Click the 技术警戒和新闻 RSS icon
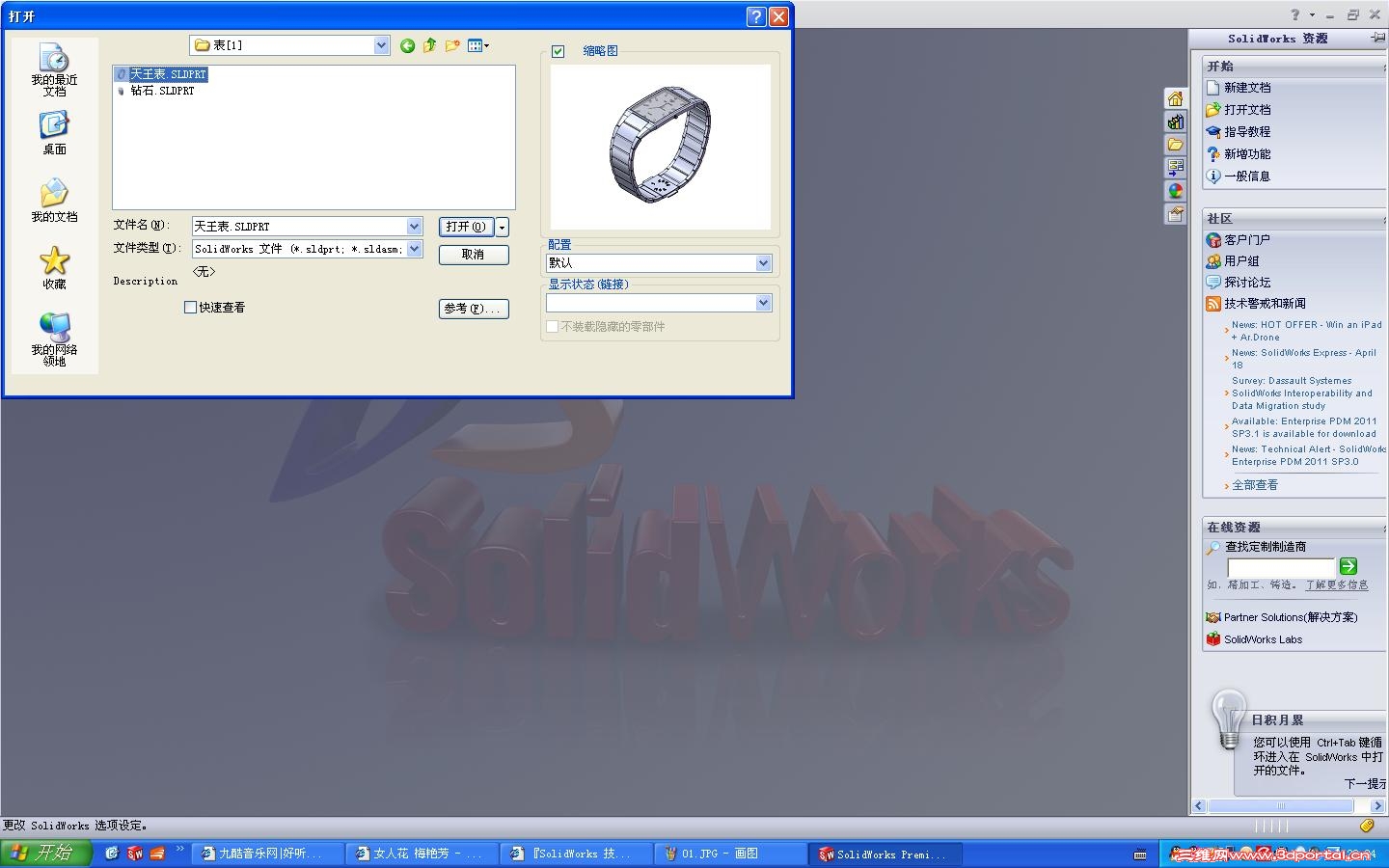This screenshot has height=868, width=1389. tap(1213, 303)
